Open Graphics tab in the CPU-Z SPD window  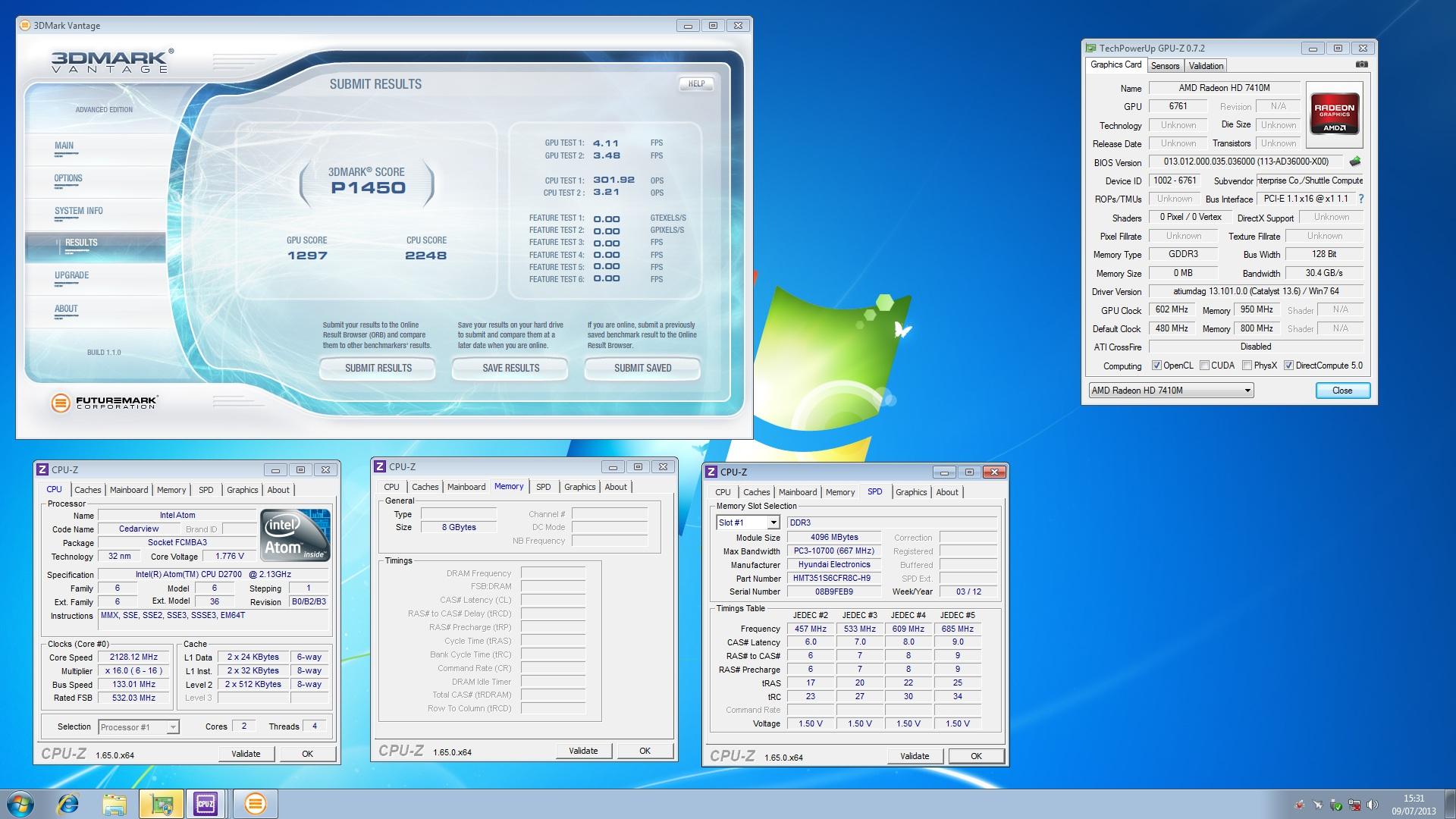911,492
